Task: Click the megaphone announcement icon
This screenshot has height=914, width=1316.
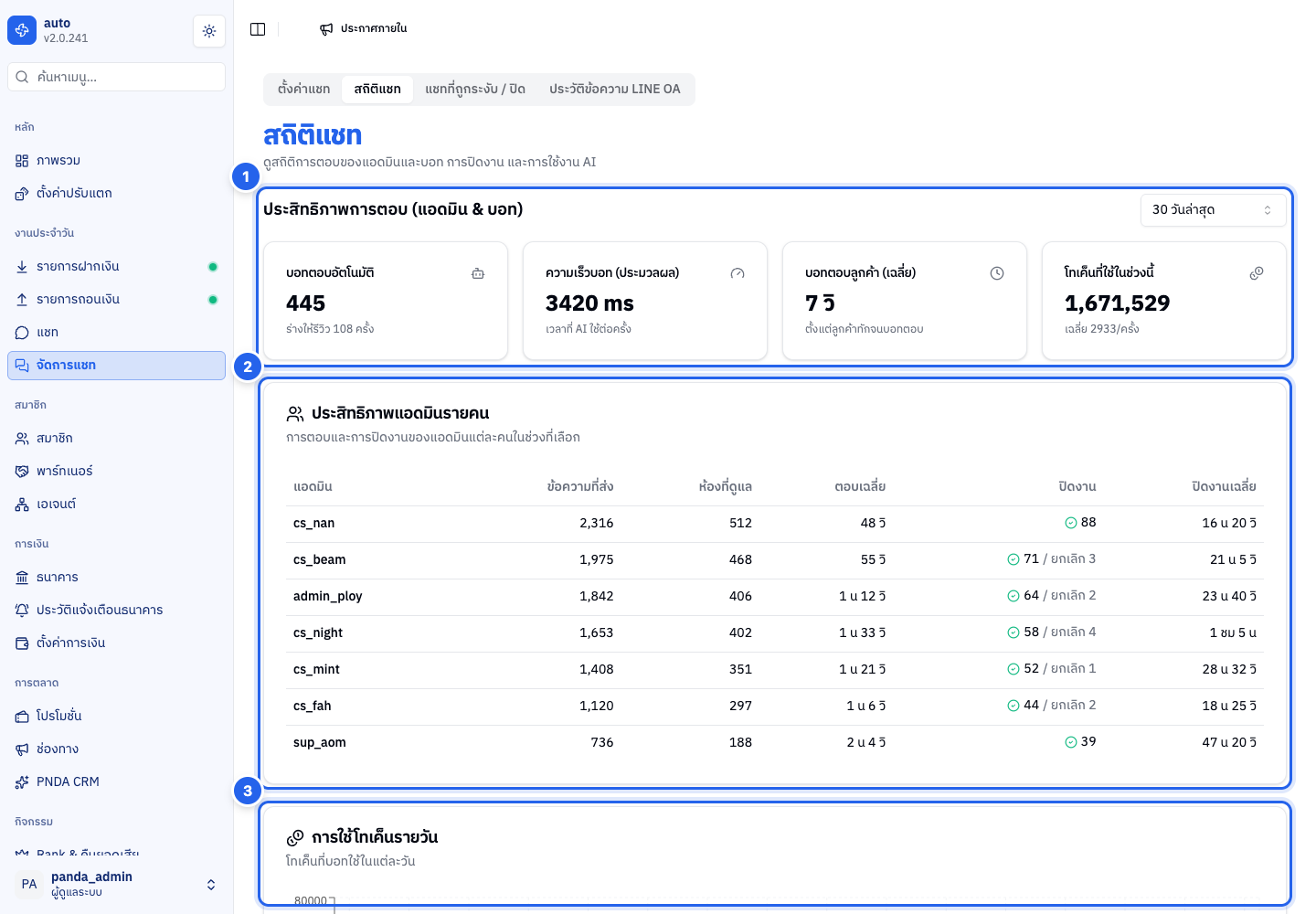Action: 326,29
